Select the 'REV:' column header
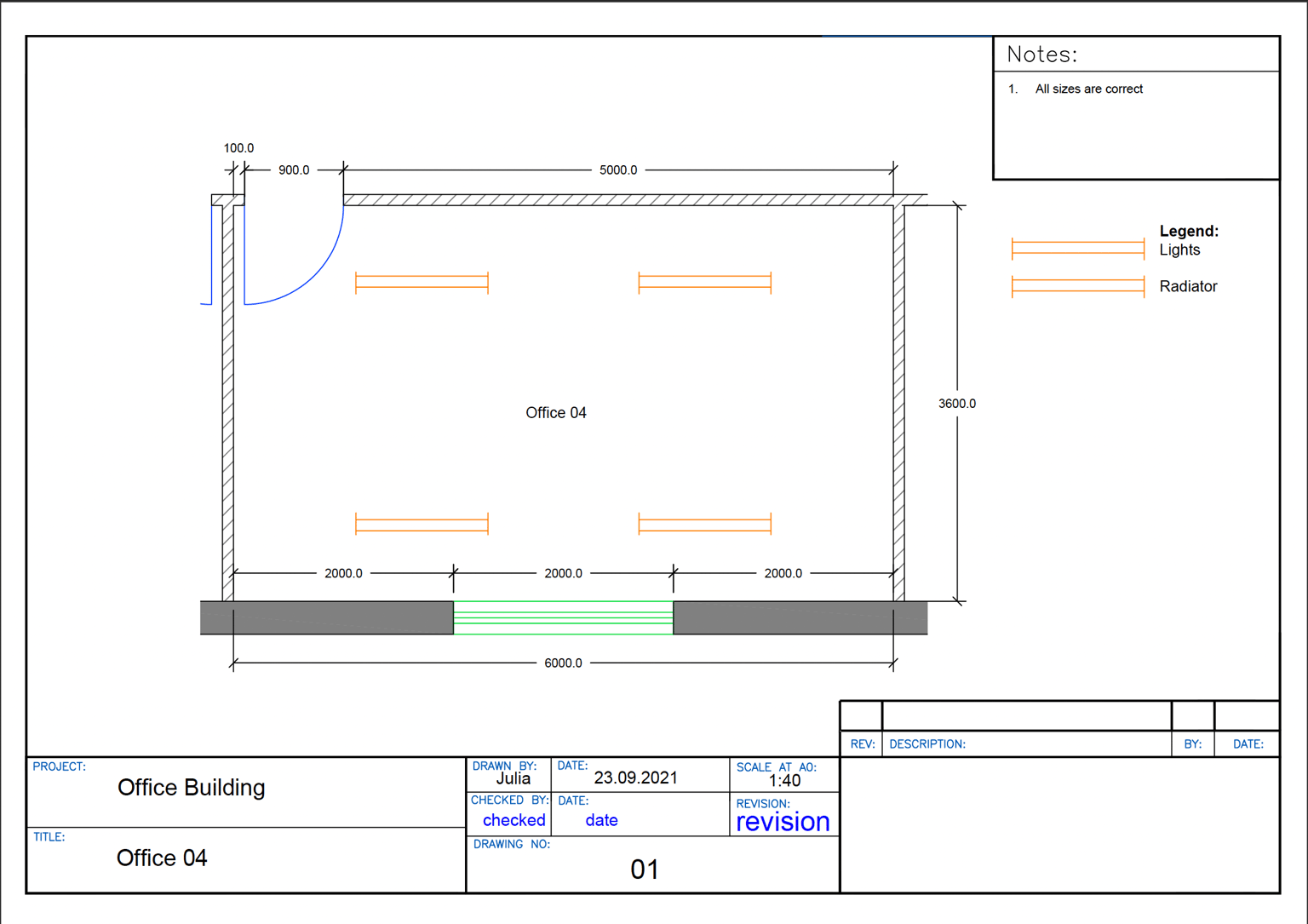1308x924 pixels. tap(863, 744)
